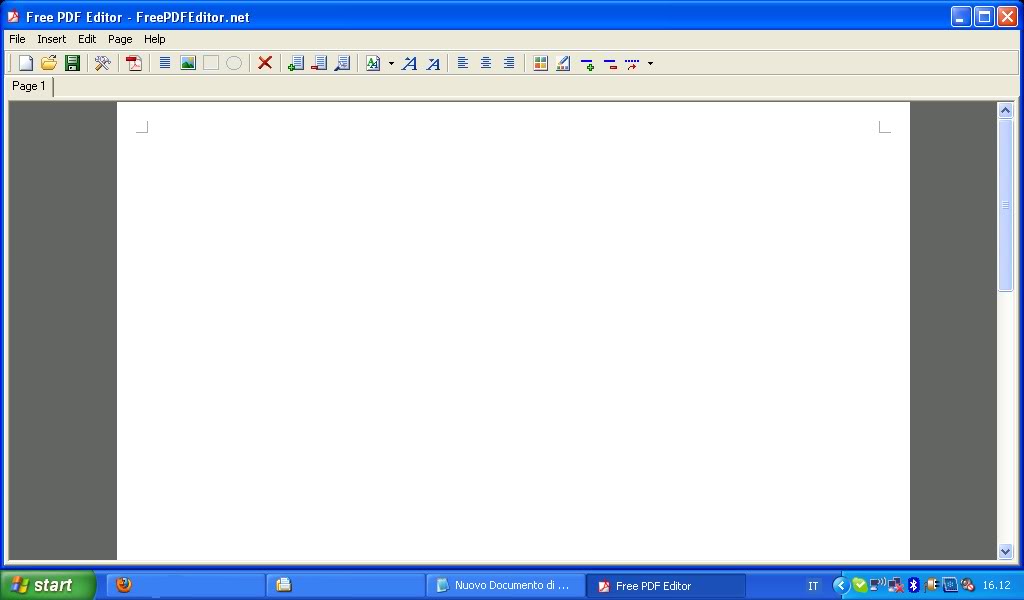
Task: Select the ellipse shape tool
Action: 234,63
